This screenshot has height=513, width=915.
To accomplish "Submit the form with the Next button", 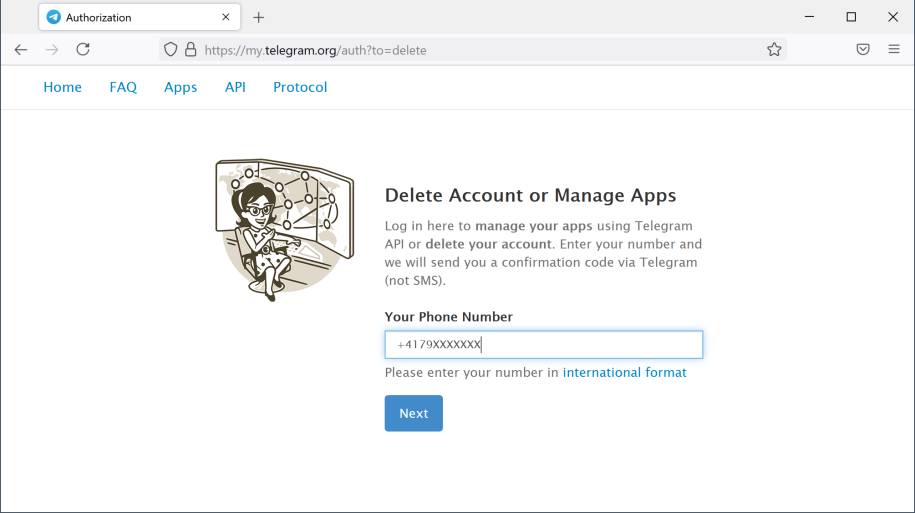I will coord(414,413).
